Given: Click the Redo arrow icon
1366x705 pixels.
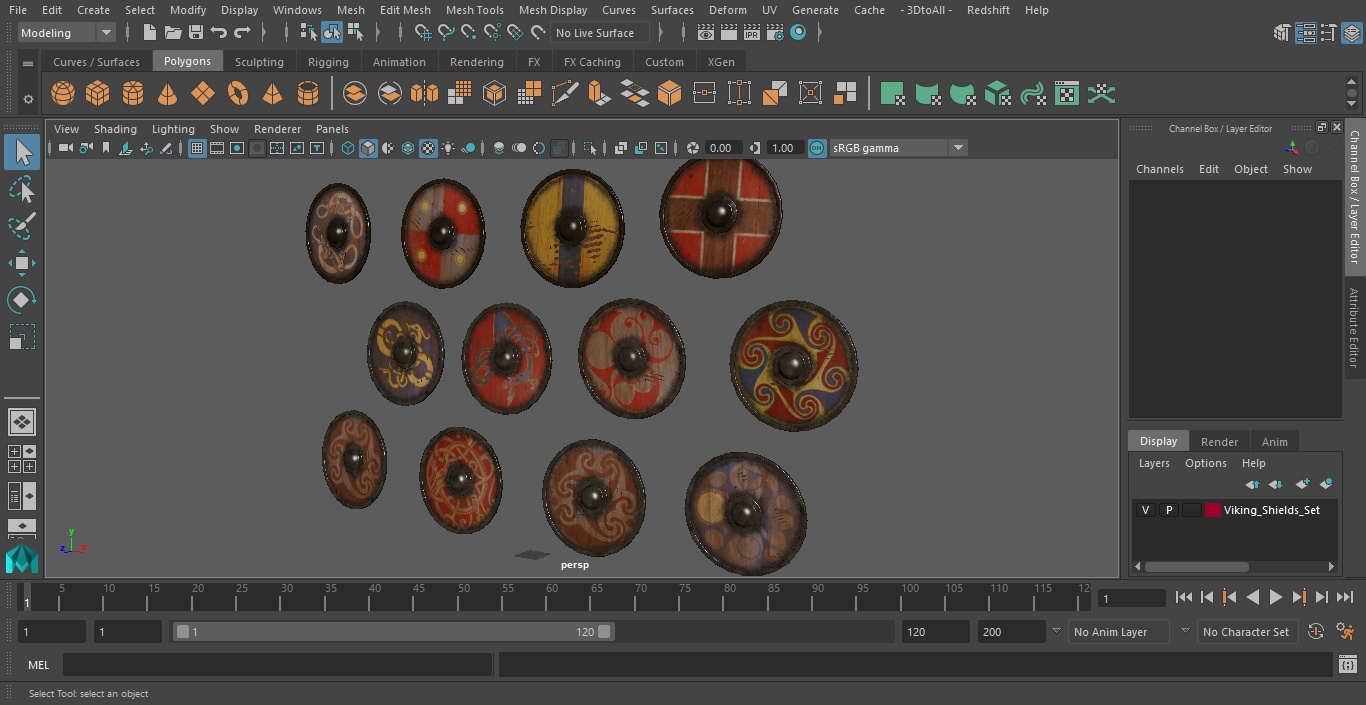Looking at the screenshot, I should coord(242,33).
